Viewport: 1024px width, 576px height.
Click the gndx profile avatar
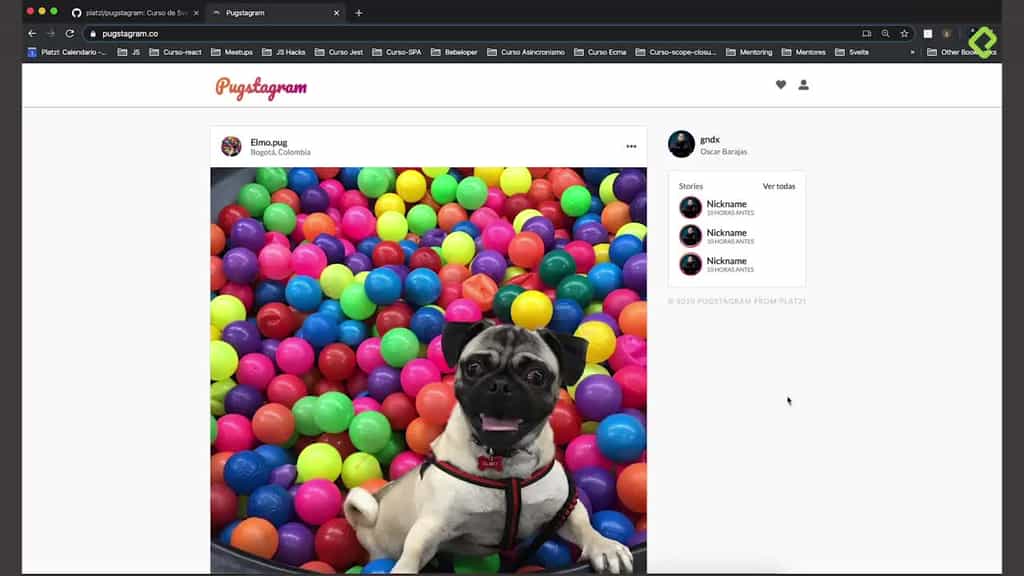pyautogui.click(x=681, y=144)
